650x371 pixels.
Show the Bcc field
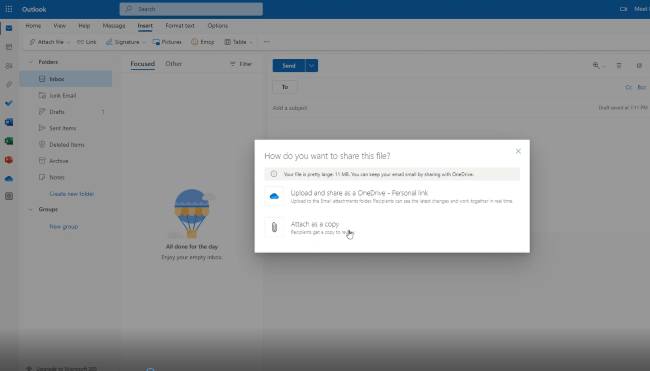pos(642,87)
